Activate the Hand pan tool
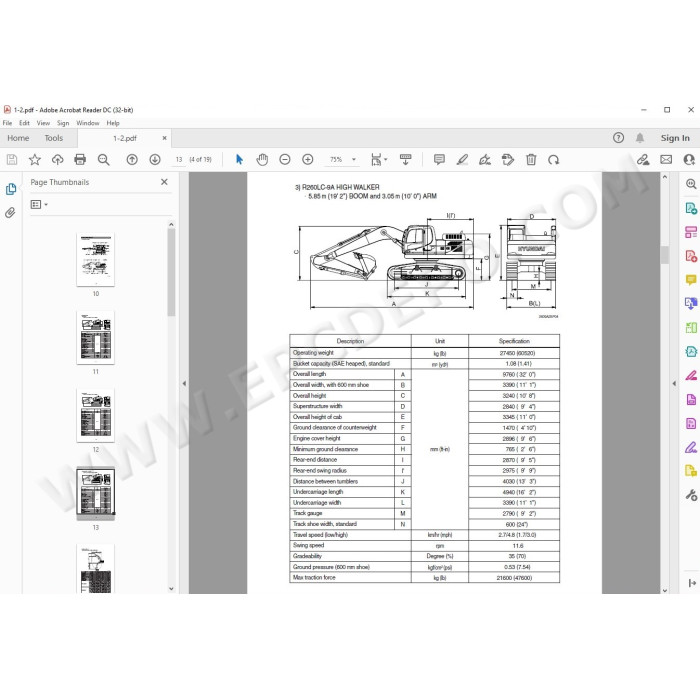 click(x=262, y=159)
